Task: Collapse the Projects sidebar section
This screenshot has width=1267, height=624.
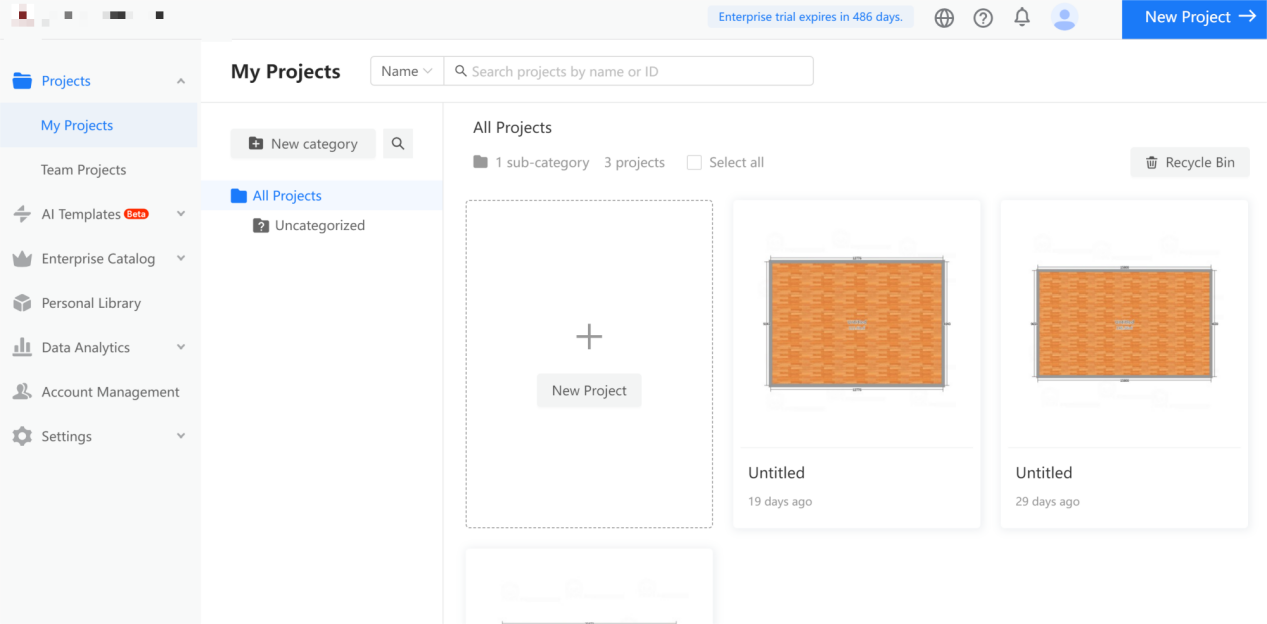Action: click(x=181, y=81)
